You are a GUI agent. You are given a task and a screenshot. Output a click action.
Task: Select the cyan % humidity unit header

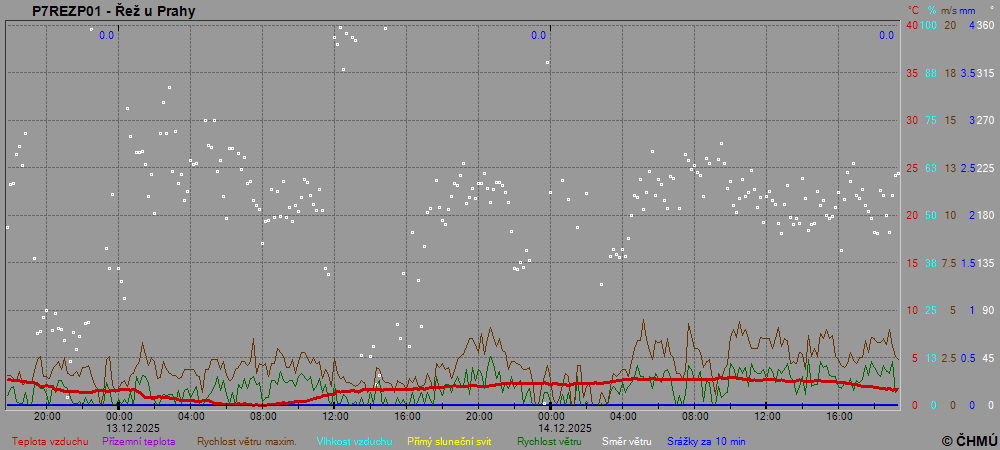(x=931, y=10)
